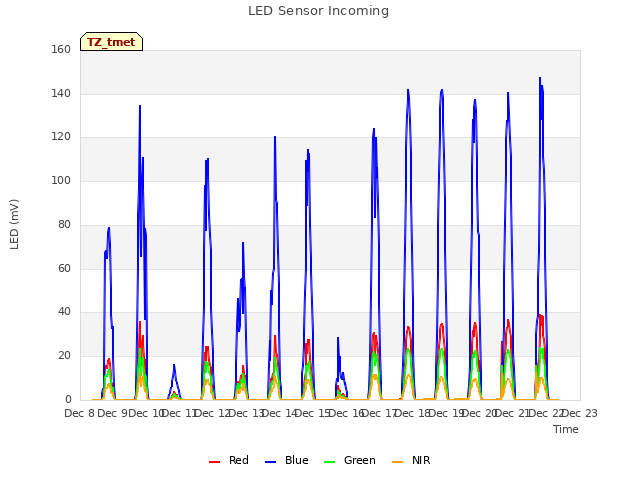Click the y-axis value 100
The width and height of the screenshot is (640, 480).
pyautogui.click(x=61, y=180)
